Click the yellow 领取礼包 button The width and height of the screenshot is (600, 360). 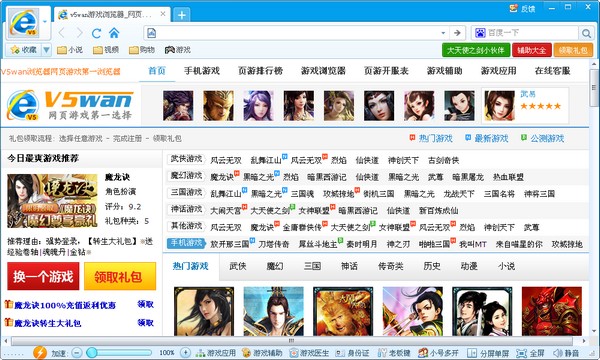coord(120,276)
